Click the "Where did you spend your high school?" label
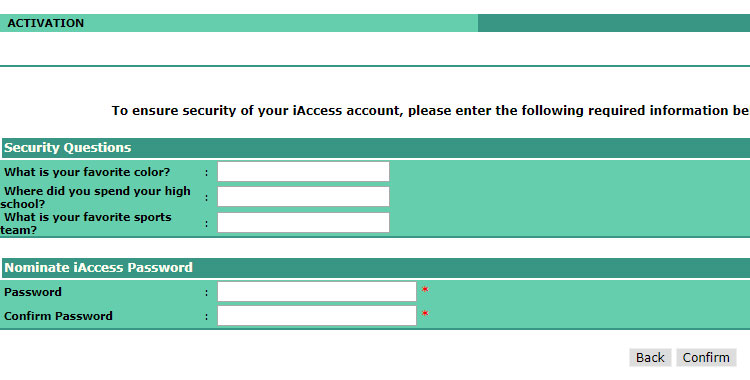Screen dimensions: 750x380 tap(96, 197)
